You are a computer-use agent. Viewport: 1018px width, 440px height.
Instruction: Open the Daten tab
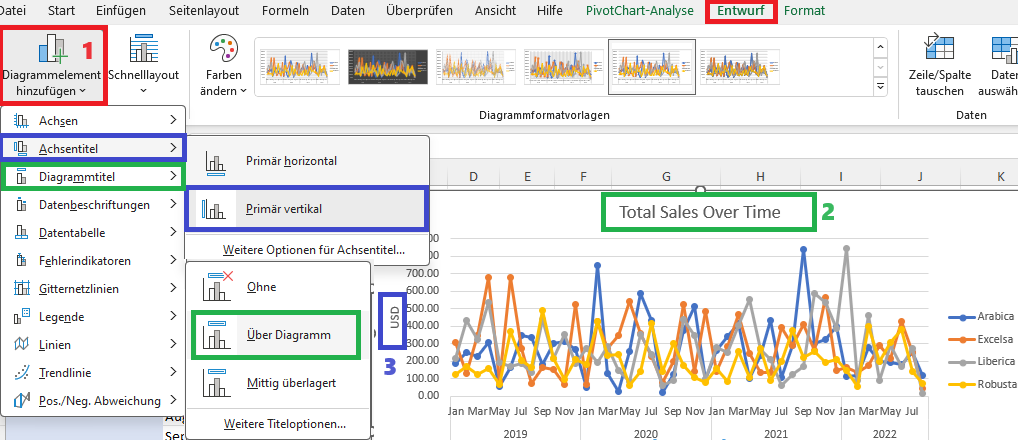point(347,10)
